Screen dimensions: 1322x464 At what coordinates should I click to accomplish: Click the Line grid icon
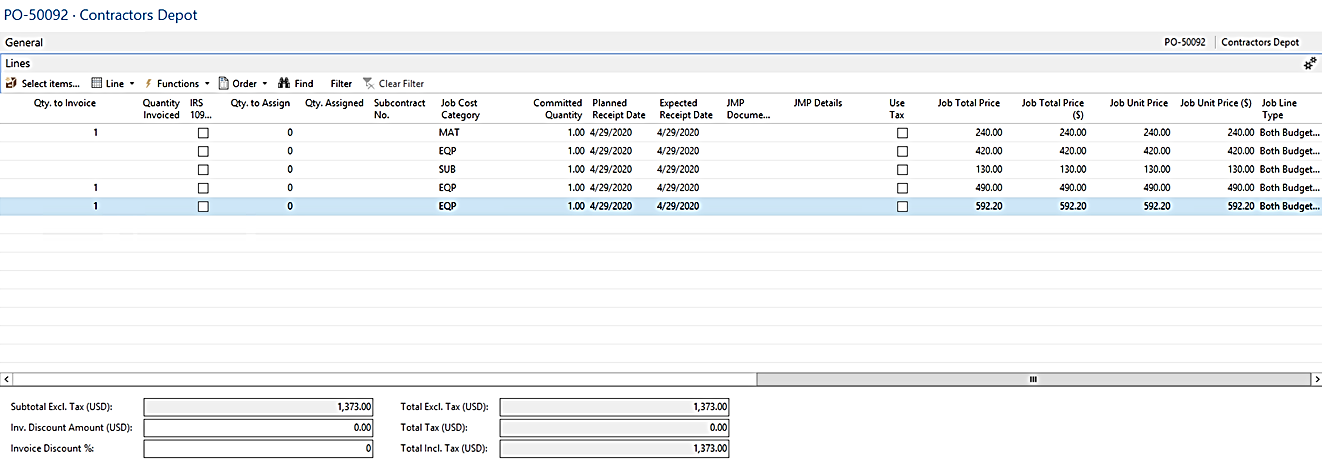(97, 84)
